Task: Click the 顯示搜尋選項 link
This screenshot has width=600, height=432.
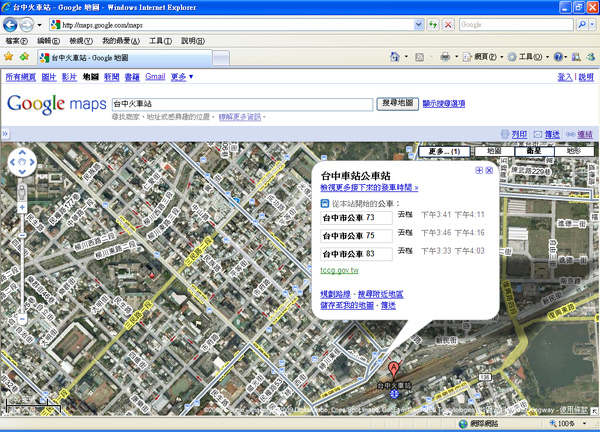Action: pos(444,103)
